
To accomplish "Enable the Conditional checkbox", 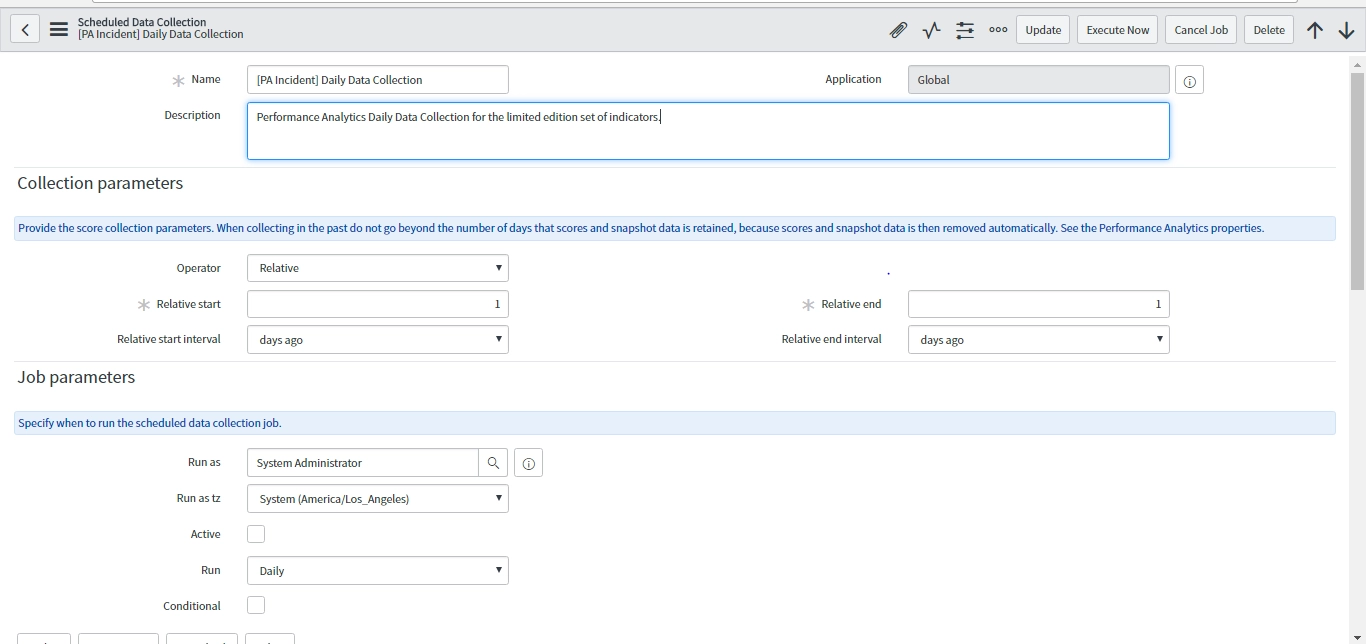I will click(x=256, y=605).
